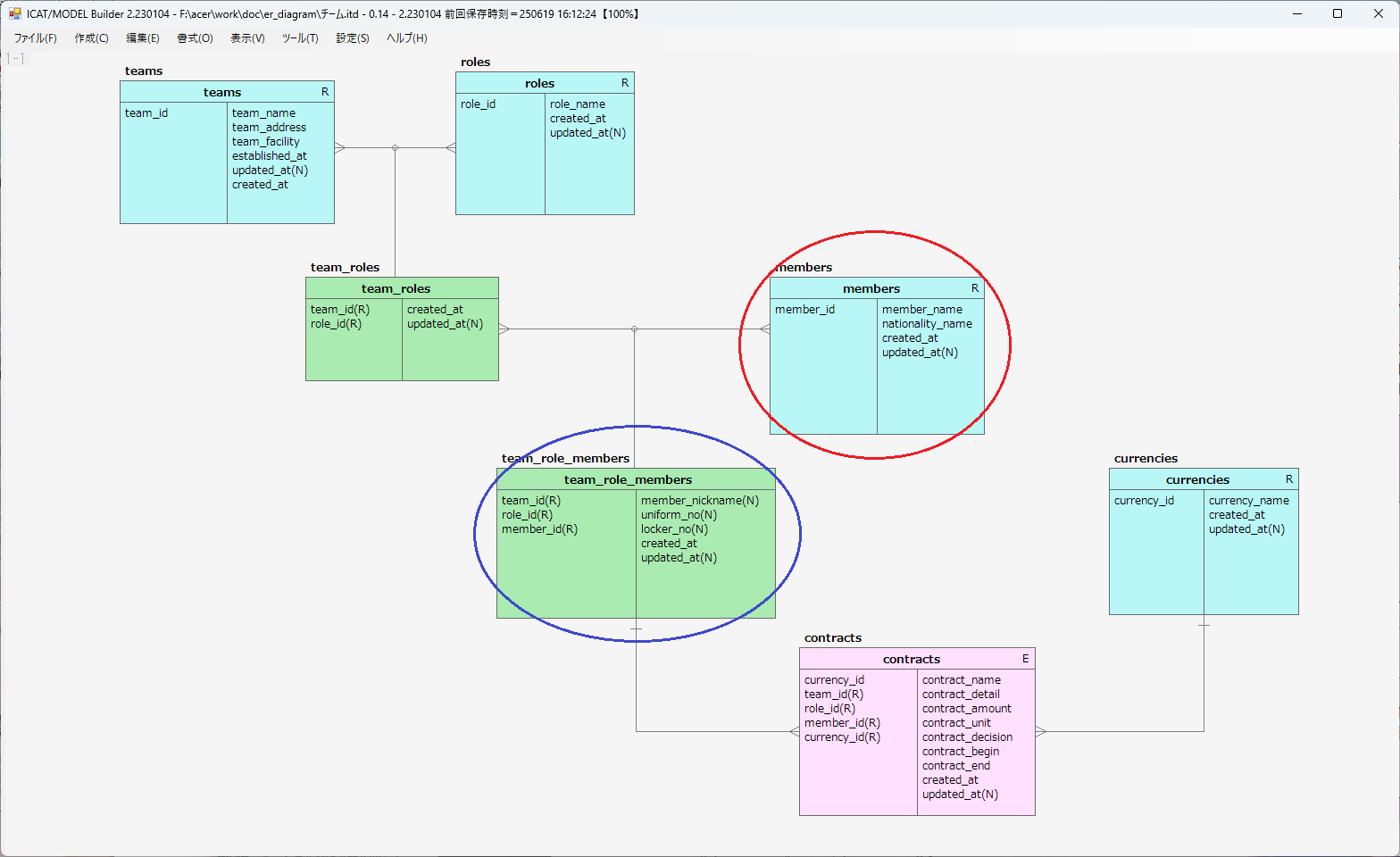This screenshot has width=1400, height=857.
Task: Open the 設定(S) menu
Action: [353, 38]
